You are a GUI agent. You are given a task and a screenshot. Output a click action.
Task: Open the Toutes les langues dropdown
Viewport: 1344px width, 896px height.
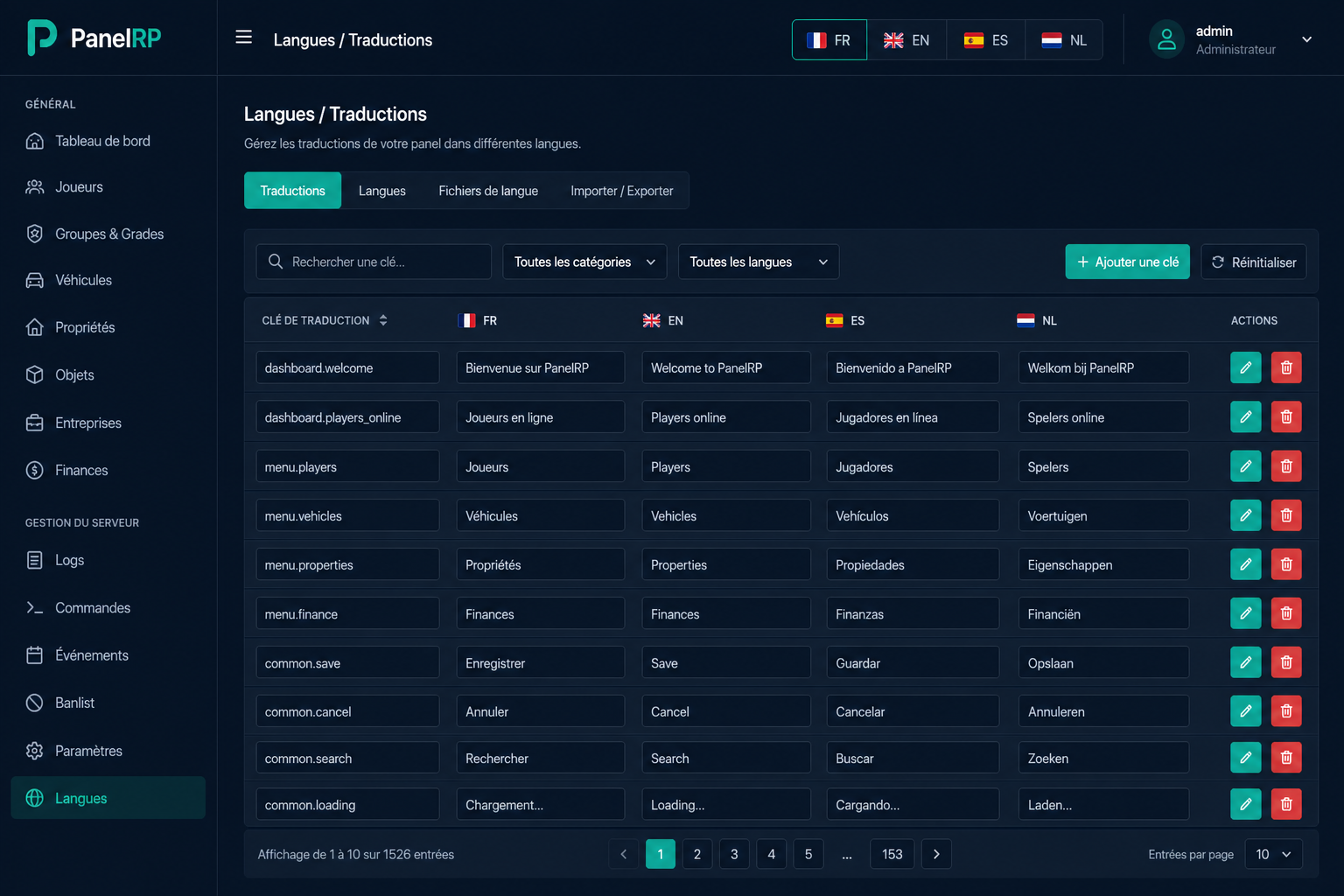point(759,262)
